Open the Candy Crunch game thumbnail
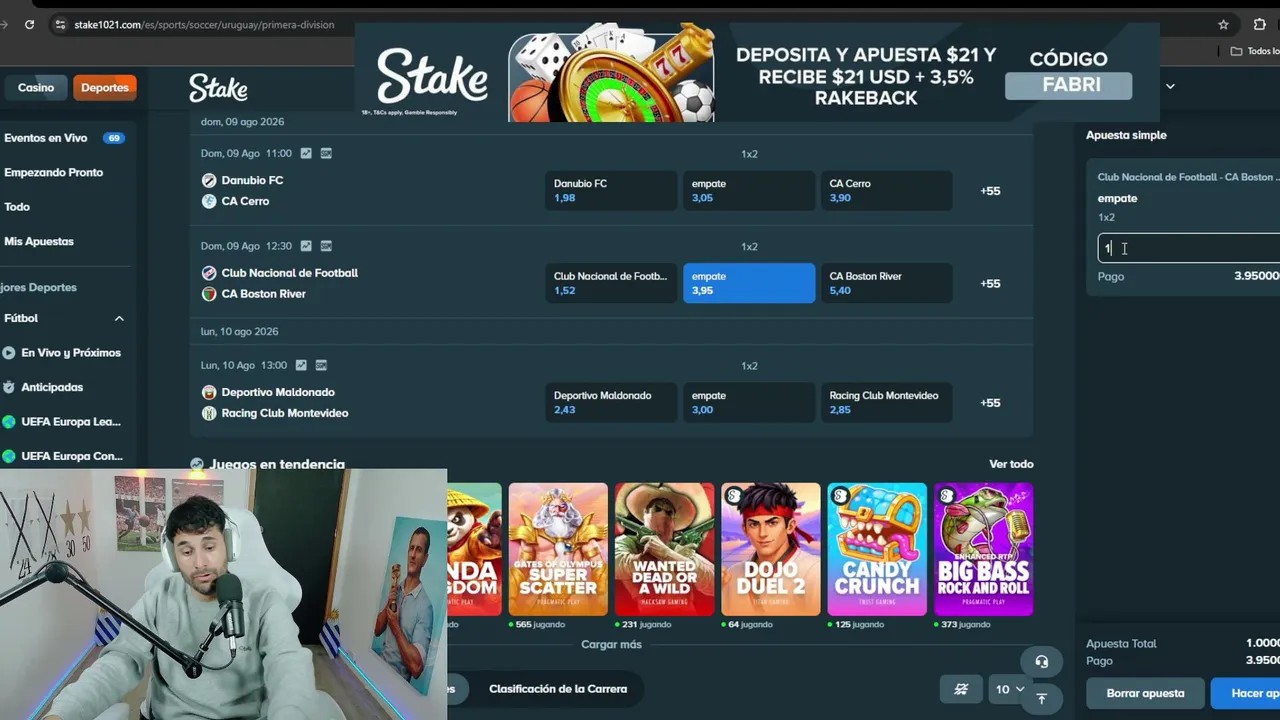Image resolution: width=1280 pixels, height=720 pixels. point(877,549)
